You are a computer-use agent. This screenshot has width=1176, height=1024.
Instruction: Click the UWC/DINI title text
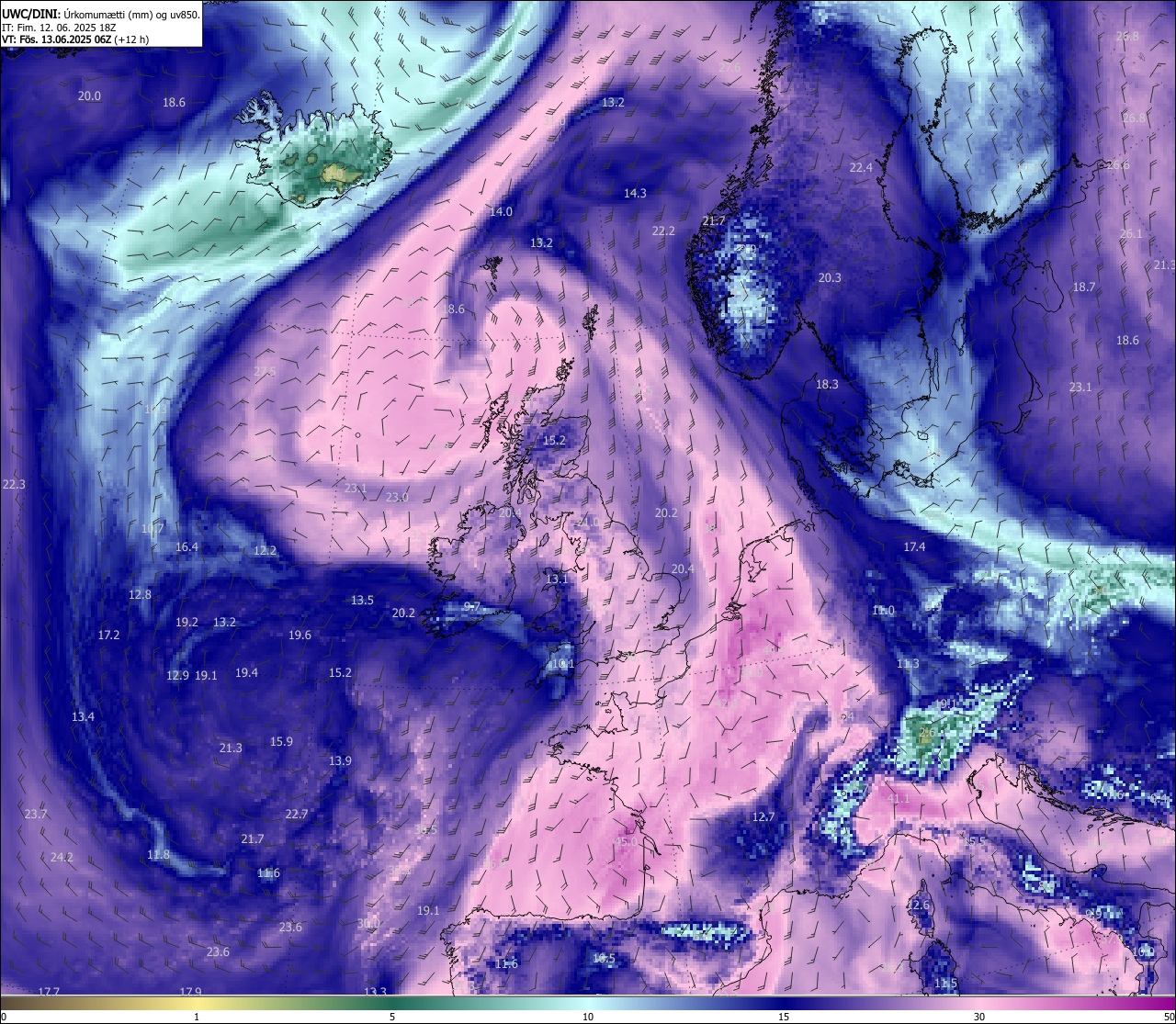(31, 14)
